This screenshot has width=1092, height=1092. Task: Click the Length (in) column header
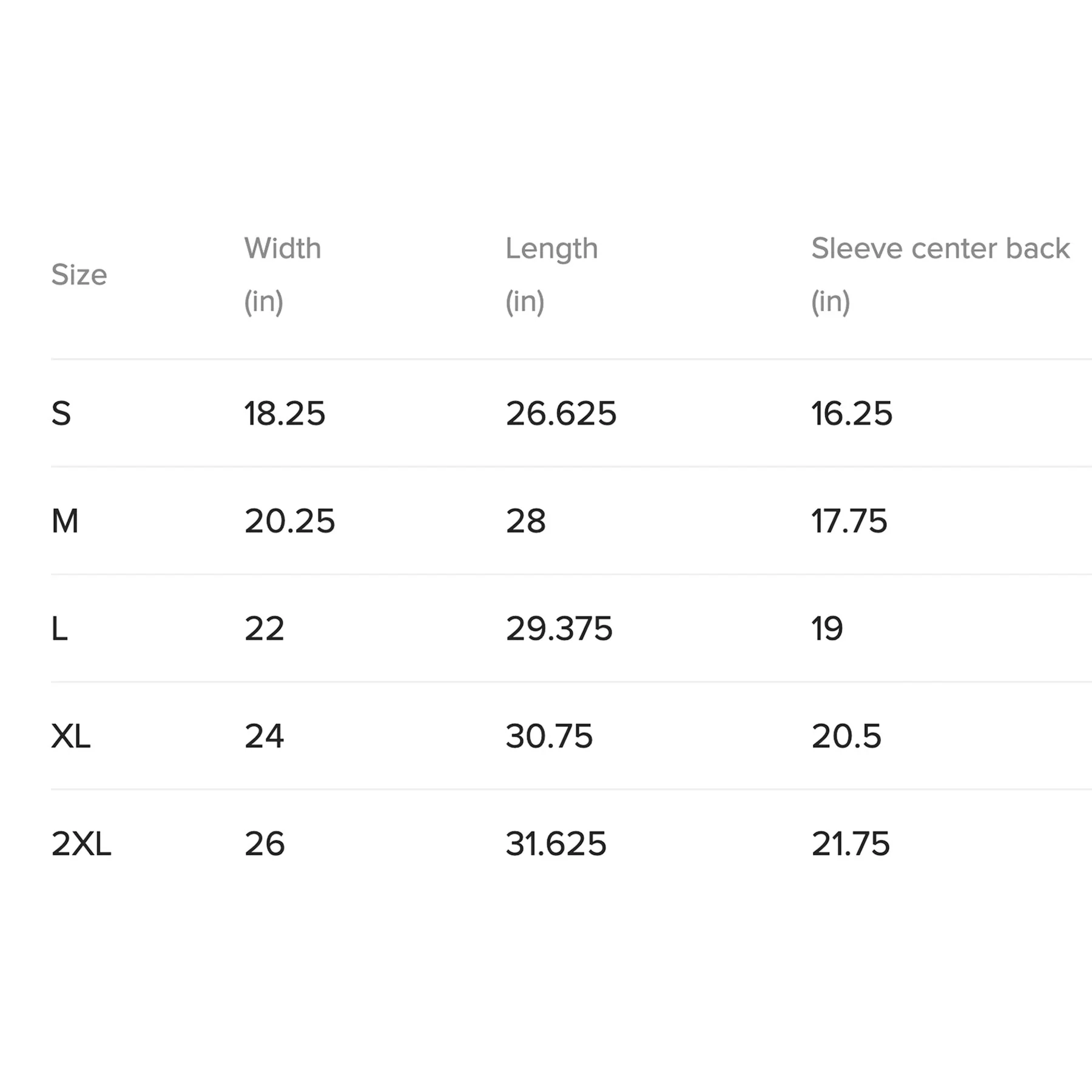pos(551,274)
